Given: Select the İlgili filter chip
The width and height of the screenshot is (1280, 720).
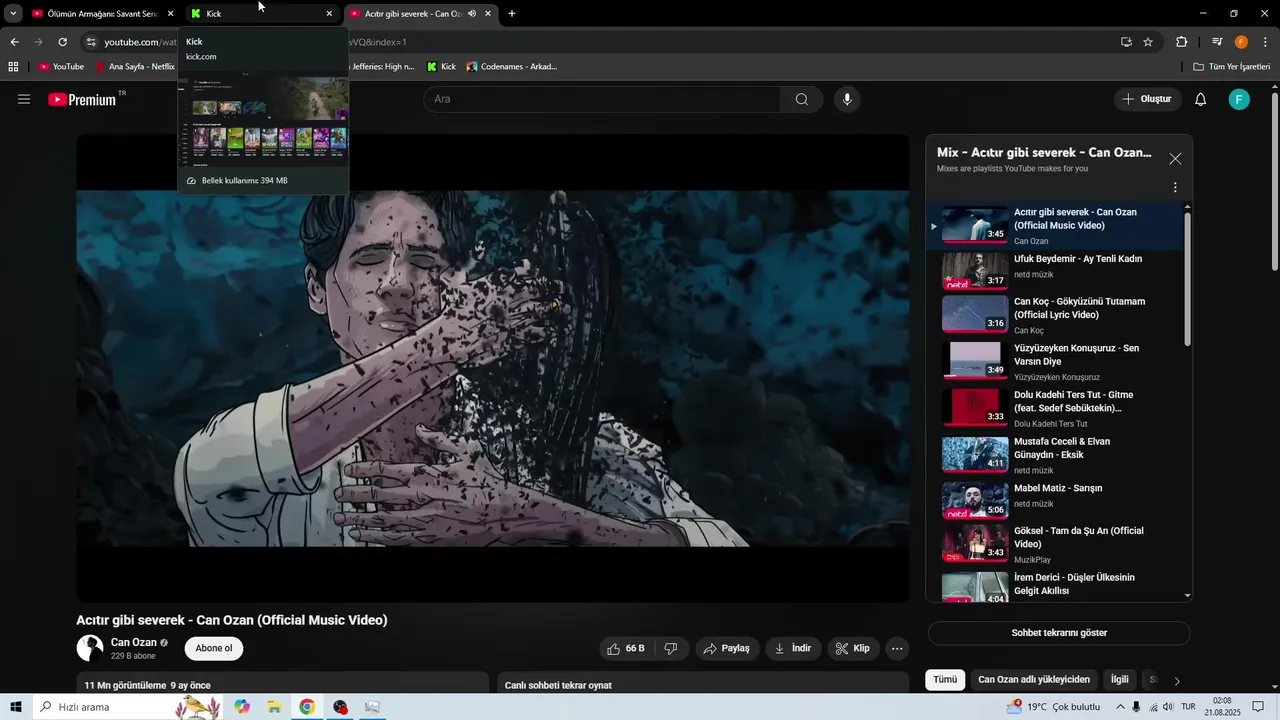Looking at the screenshot, I should 1120,679.
